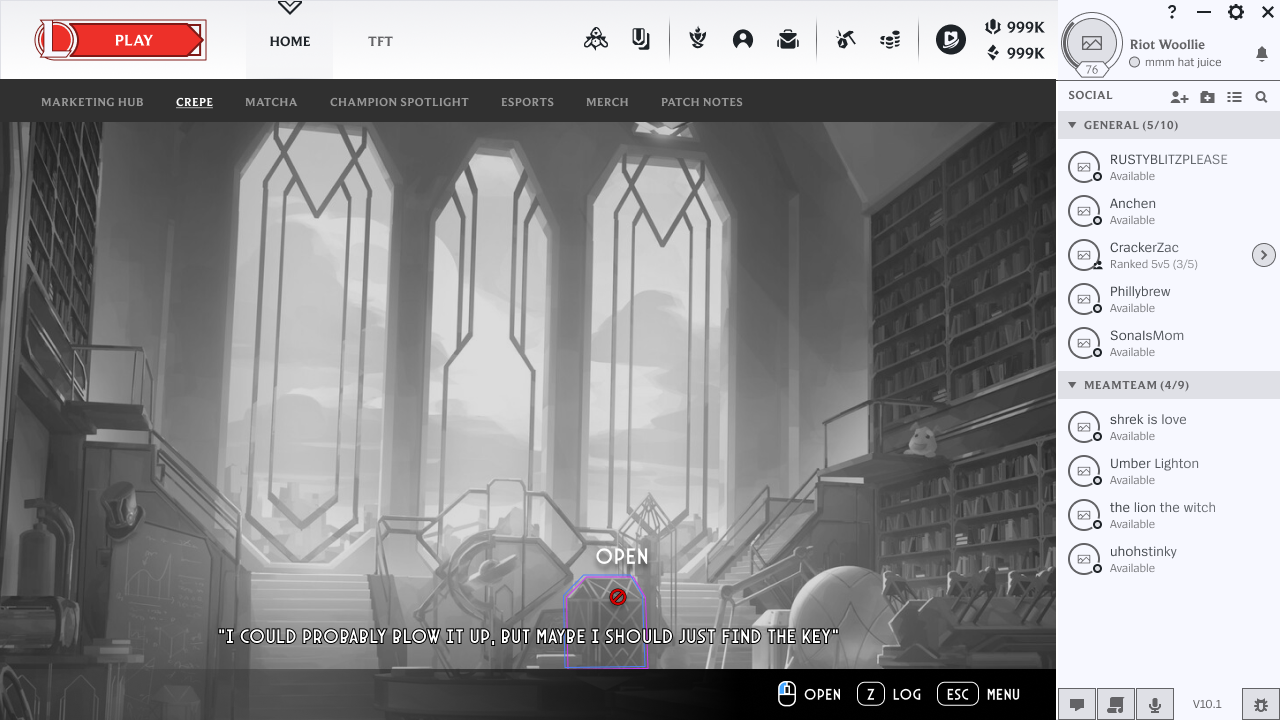Screen dimensions: 1280x720
Task: Select friend CrackerZac
Action: [x=1168, y=255]
